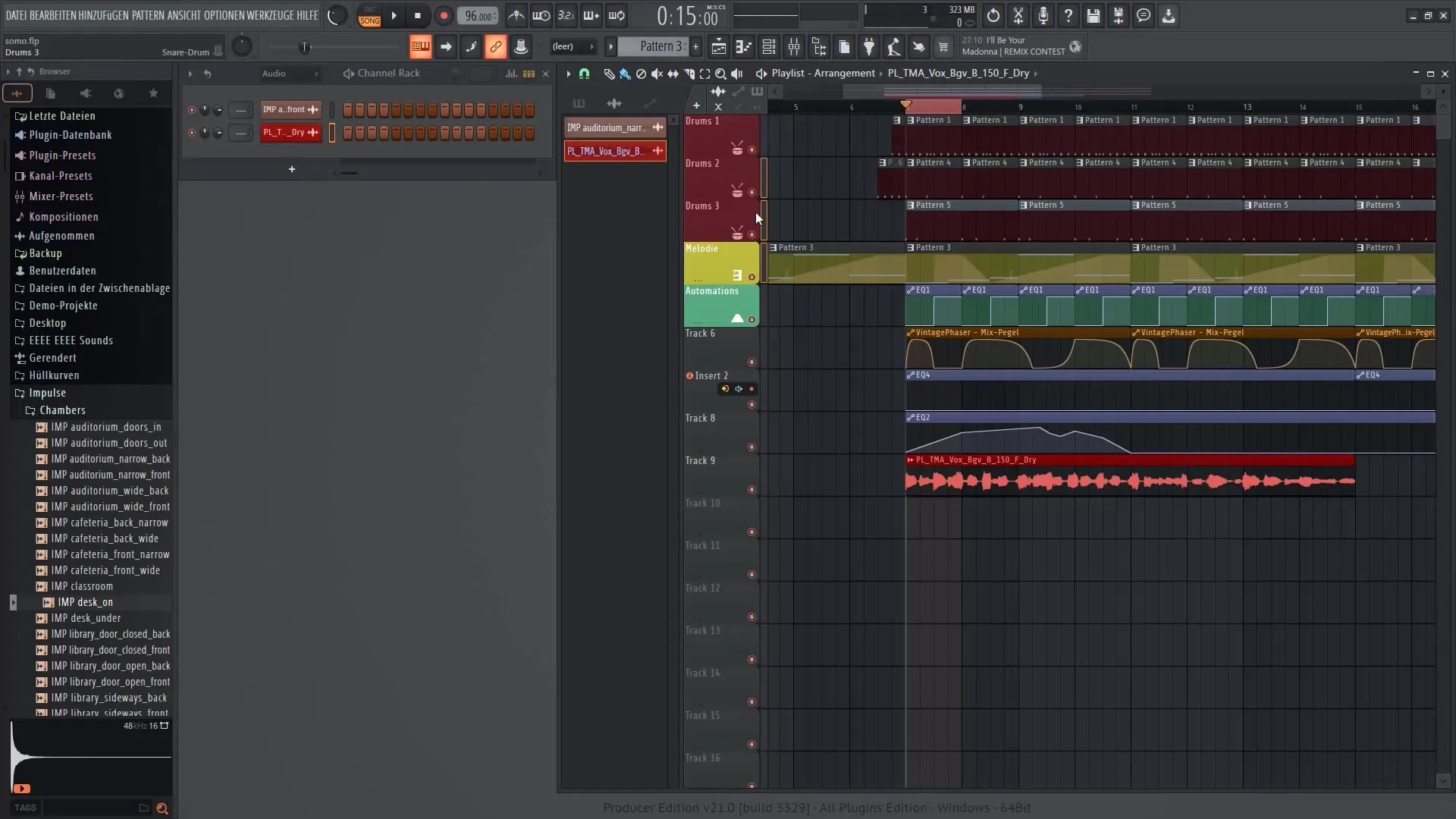The width and height of the screenshot is (1456, 819).
Task: Toggle the metronome click track icon
Action: click(516, 15)
